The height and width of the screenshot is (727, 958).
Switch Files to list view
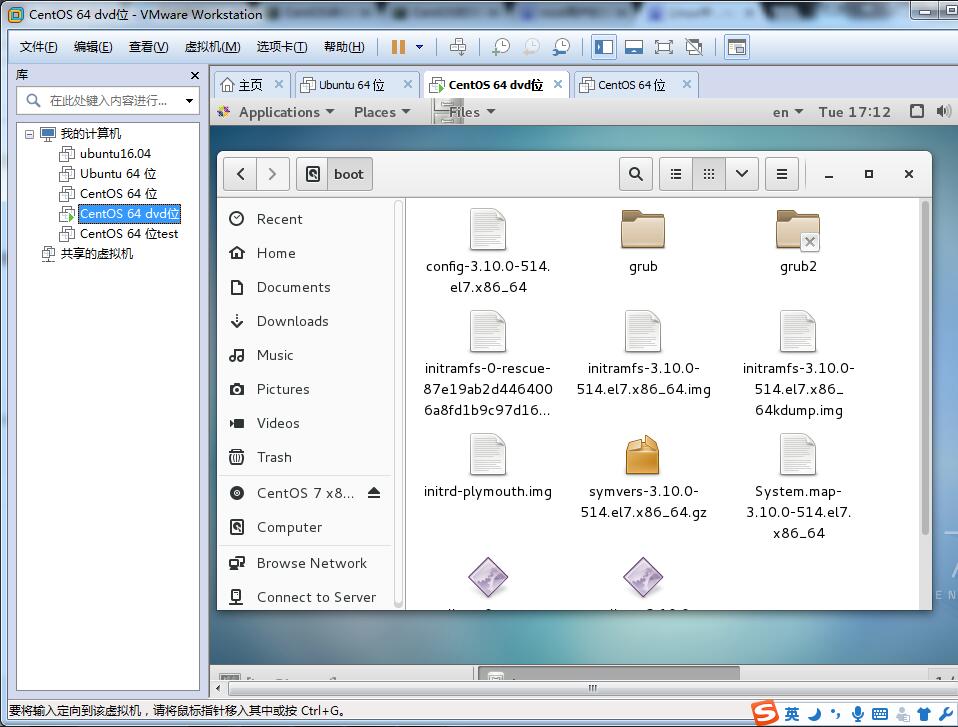pos(676,174)
